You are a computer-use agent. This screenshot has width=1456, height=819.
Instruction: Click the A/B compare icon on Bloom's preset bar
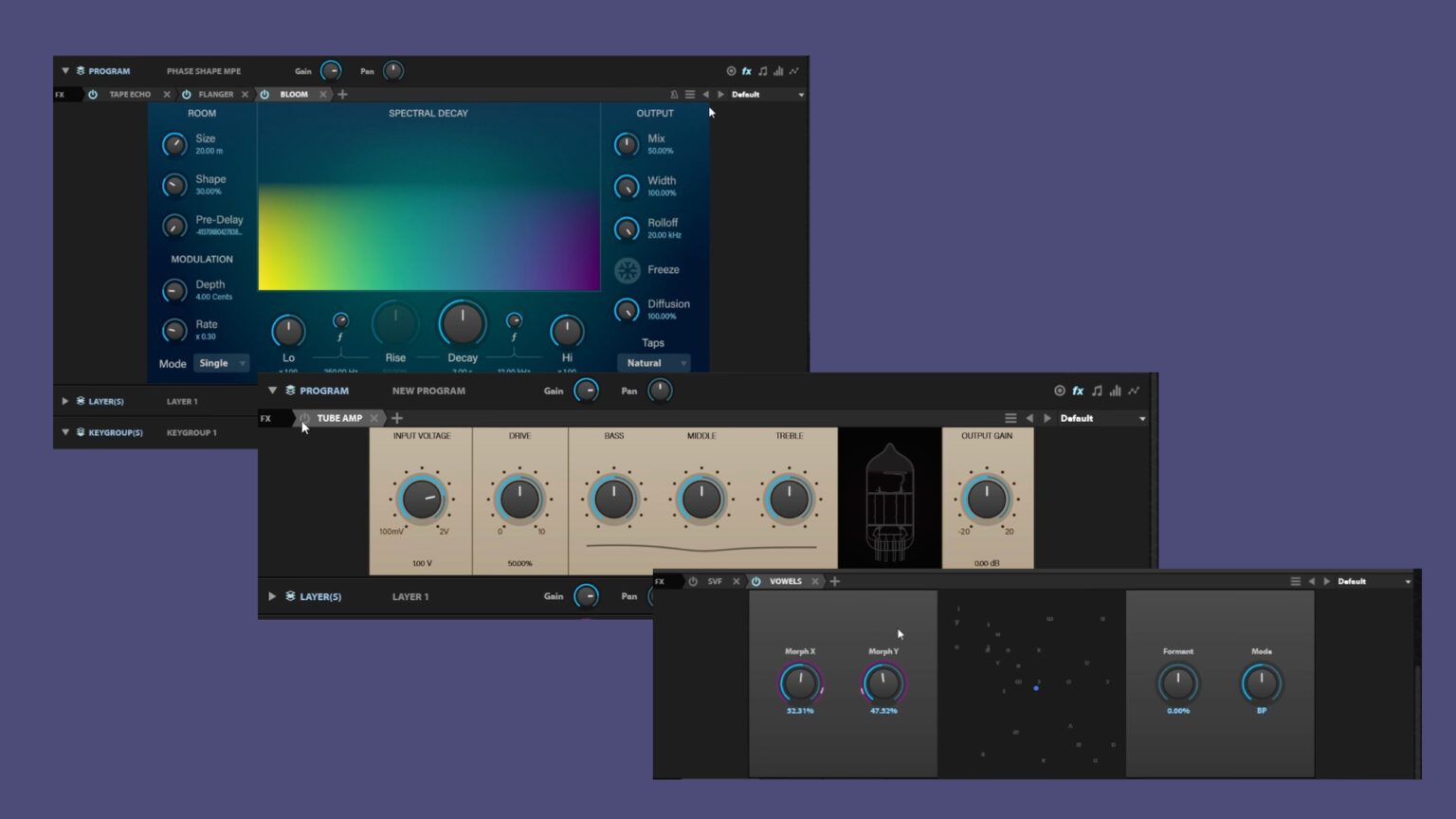coord(675,94)
